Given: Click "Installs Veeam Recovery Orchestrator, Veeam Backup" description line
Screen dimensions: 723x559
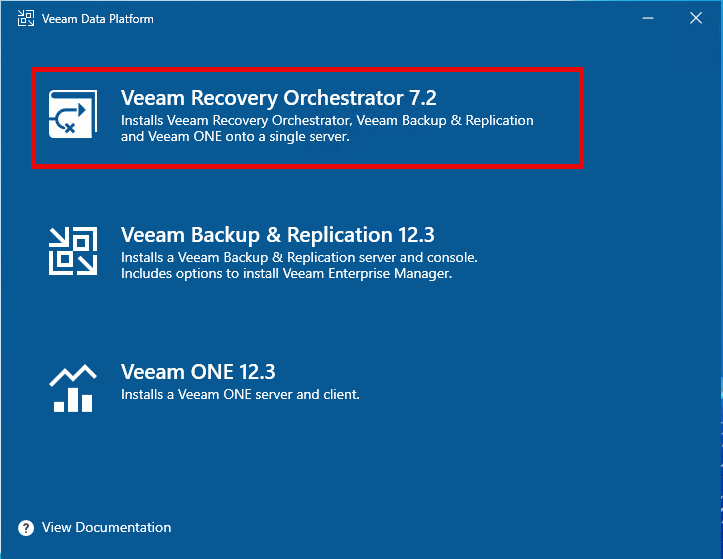Looking at the screenshot, I should 327,120.
